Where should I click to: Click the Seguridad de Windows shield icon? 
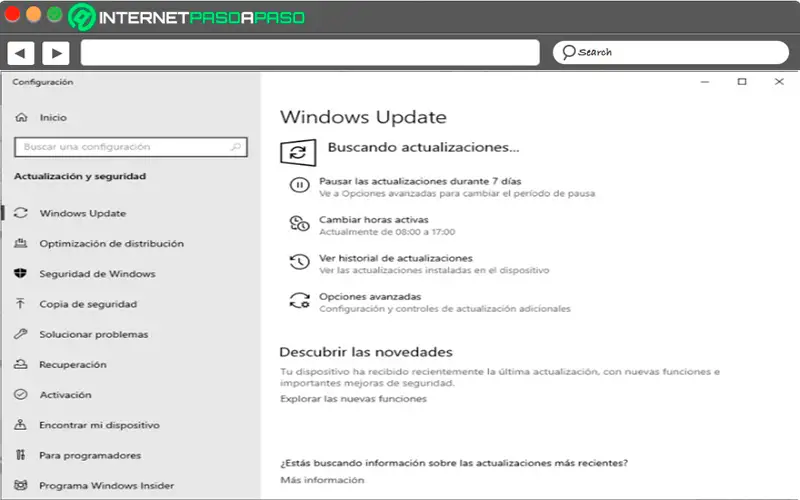20,273
